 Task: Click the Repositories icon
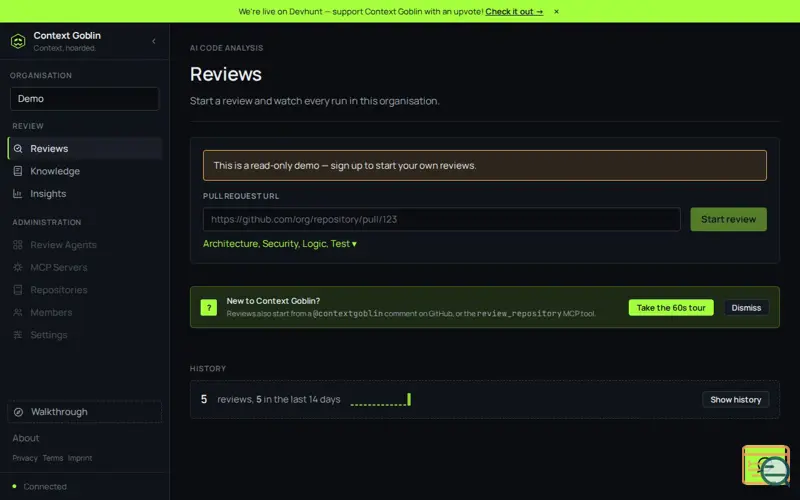tap(18, 290)
